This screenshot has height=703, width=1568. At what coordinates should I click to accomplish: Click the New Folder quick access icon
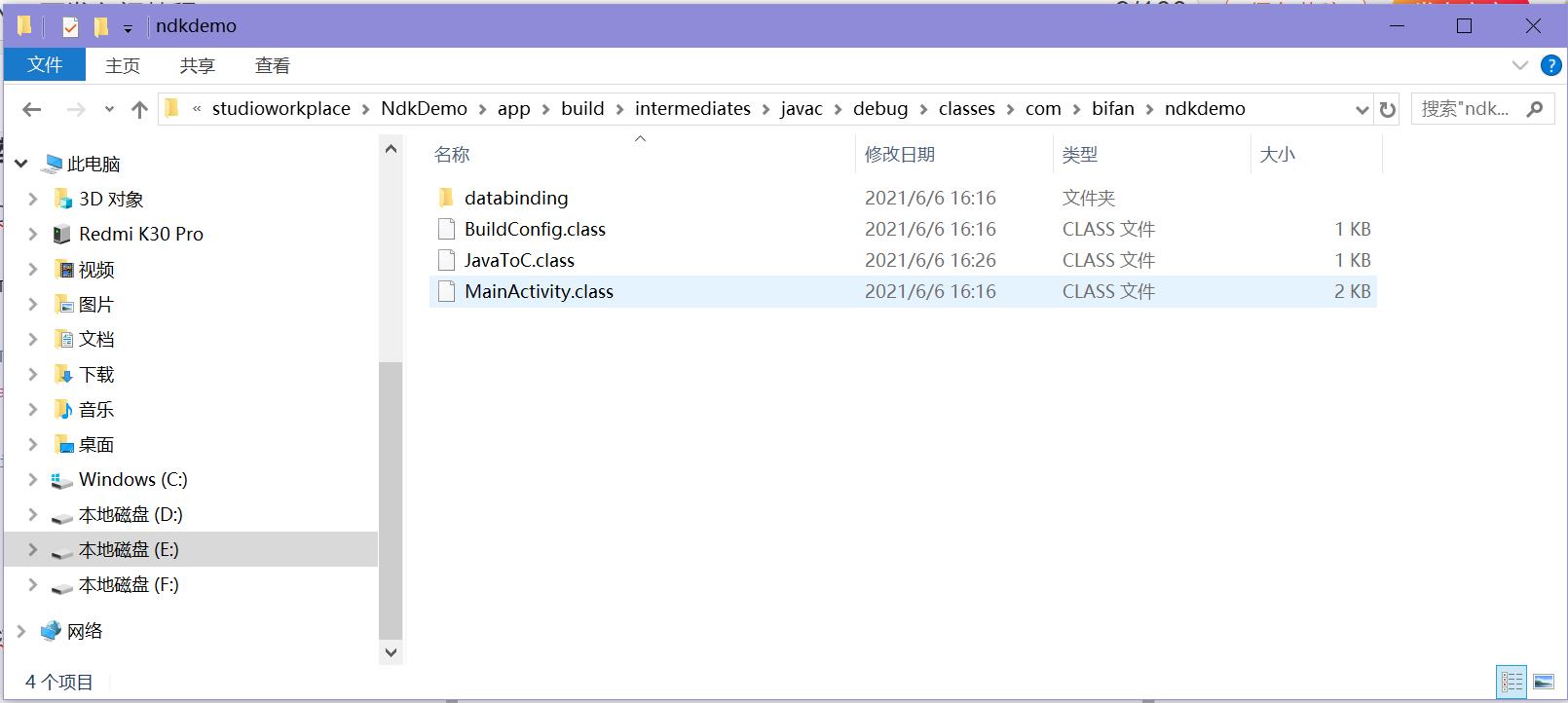tap(100, 27)
